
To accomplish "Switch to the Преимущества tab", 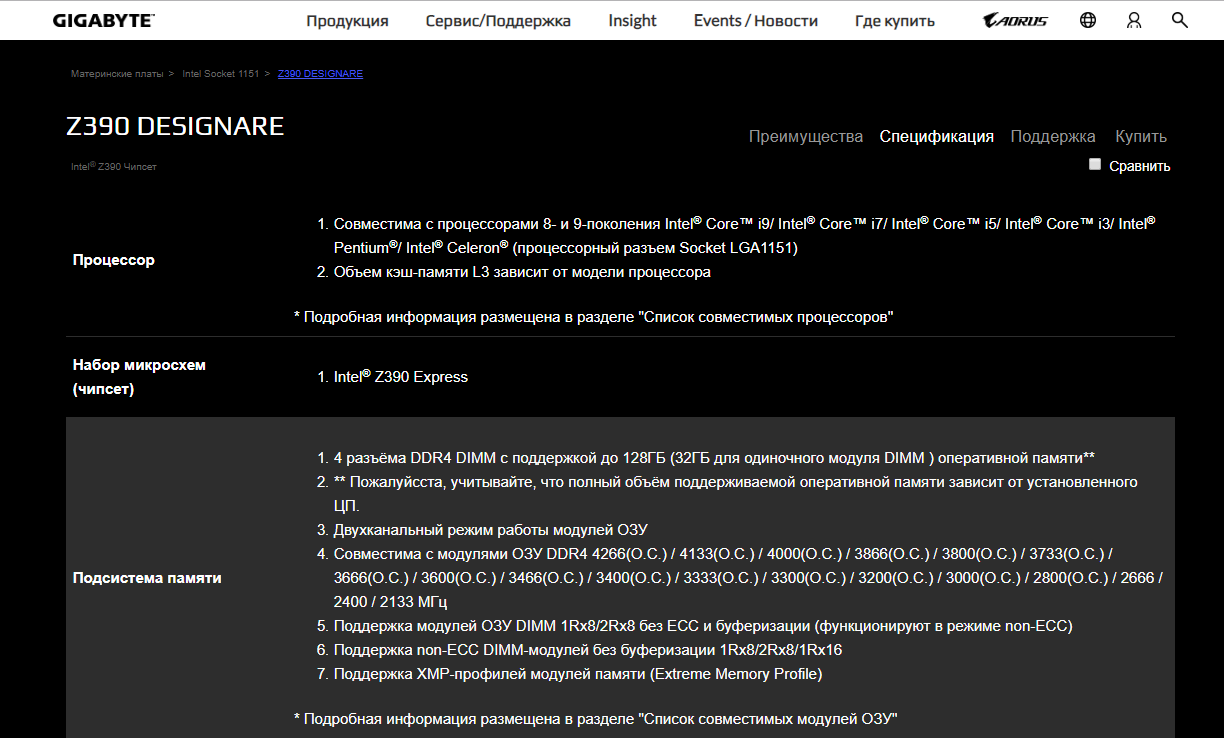I will 806,137.
